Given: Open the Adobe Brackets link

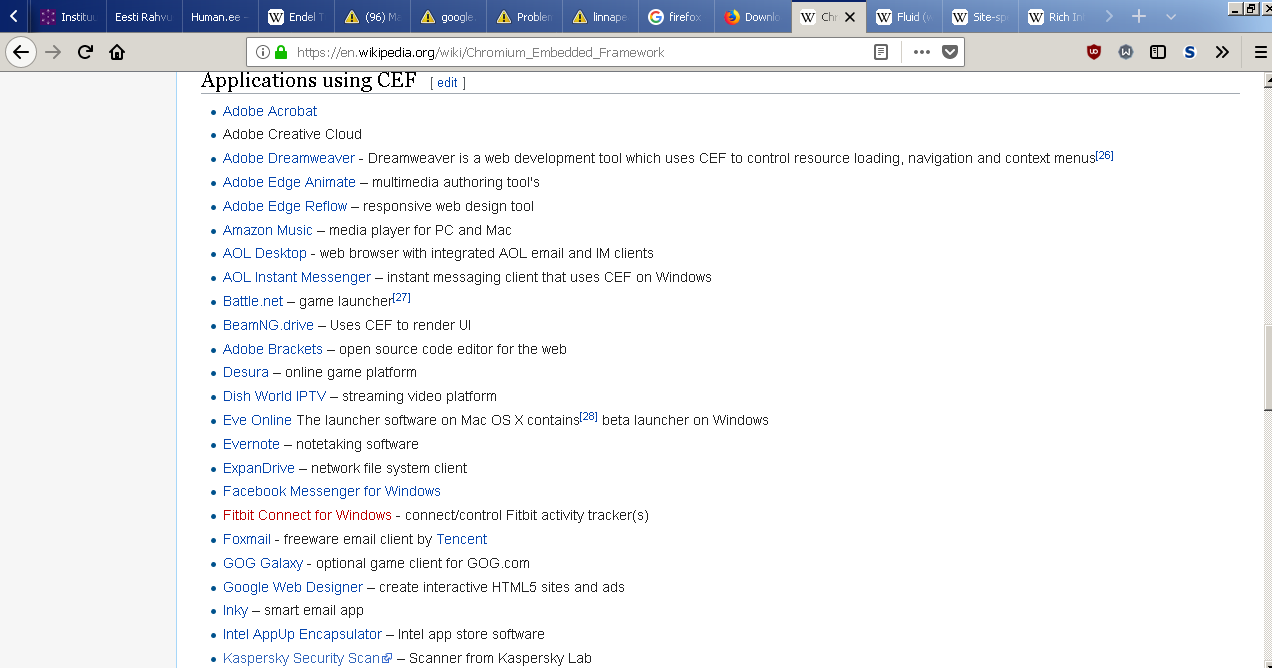Looking at the screenshot, I should 273,349.
